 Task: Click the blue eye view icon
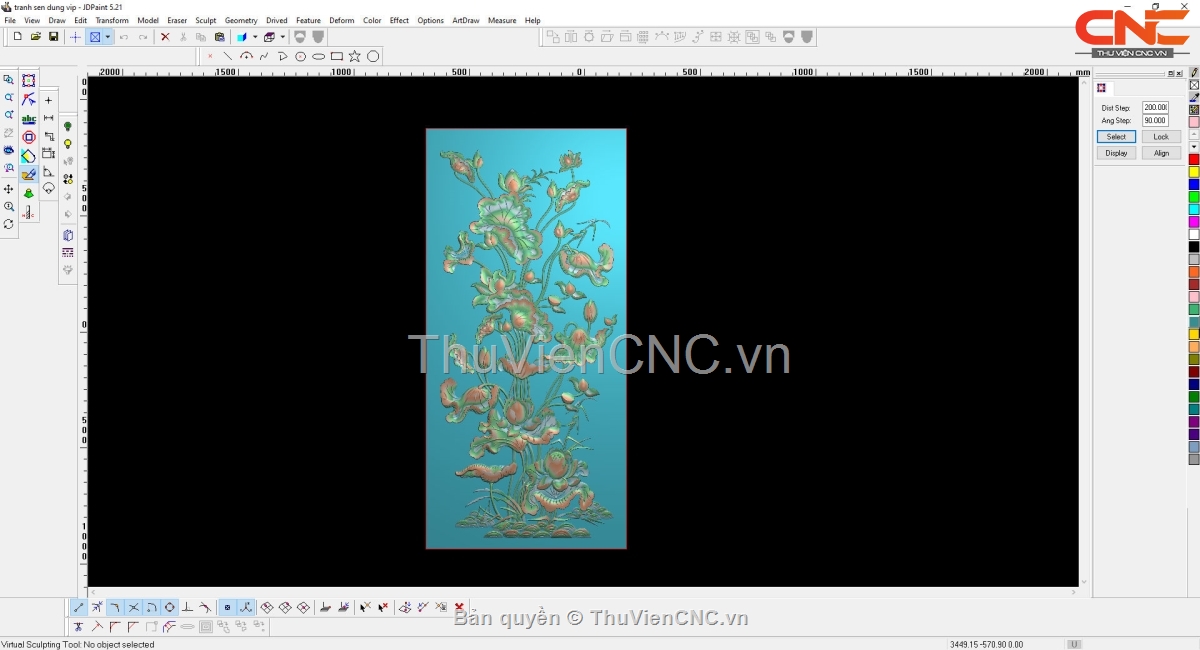pyautogui.click(x=9, y=151)
